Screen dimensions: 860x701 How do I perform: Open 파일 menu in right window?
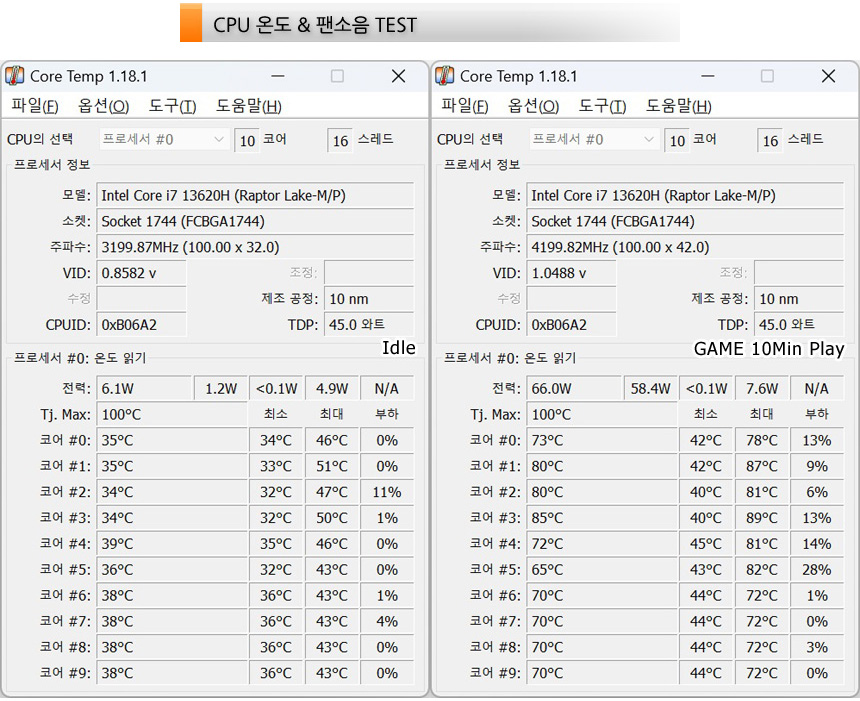(x=464, y=106)
